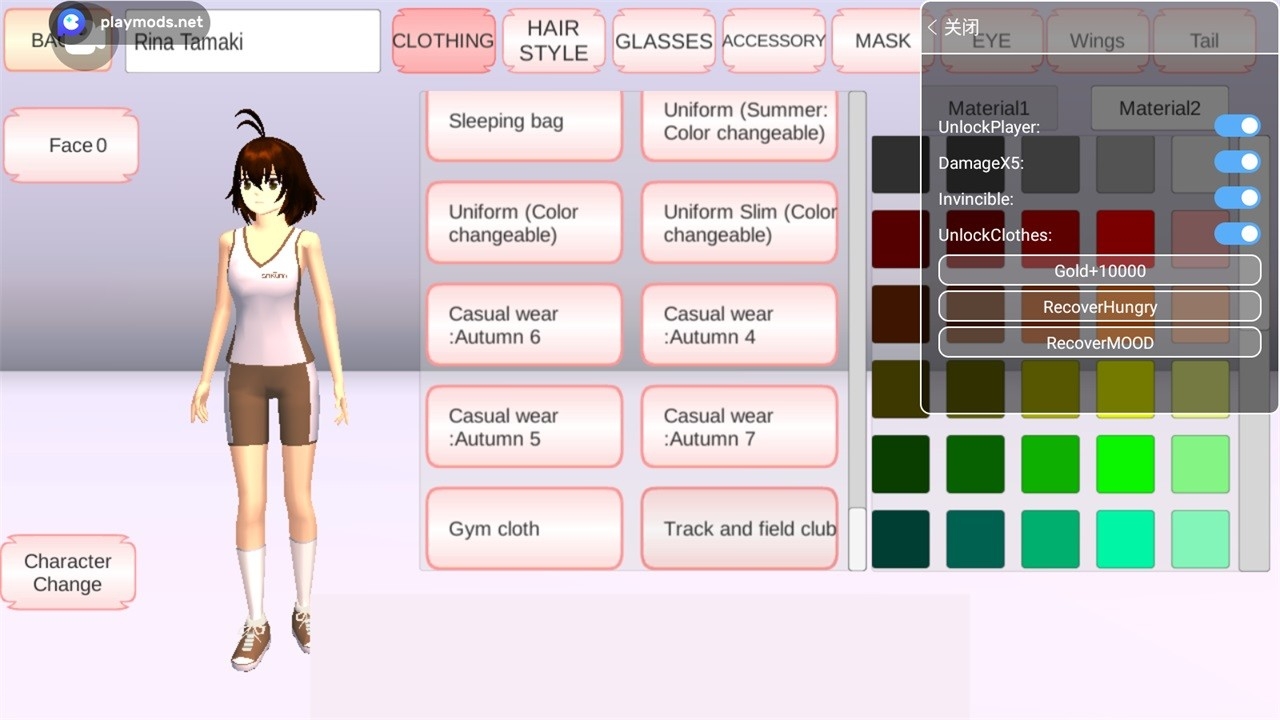Open the HAIR STYLE tab
Screen dimensions: 1280x720
pyautogui.click(x=553, y=41)
